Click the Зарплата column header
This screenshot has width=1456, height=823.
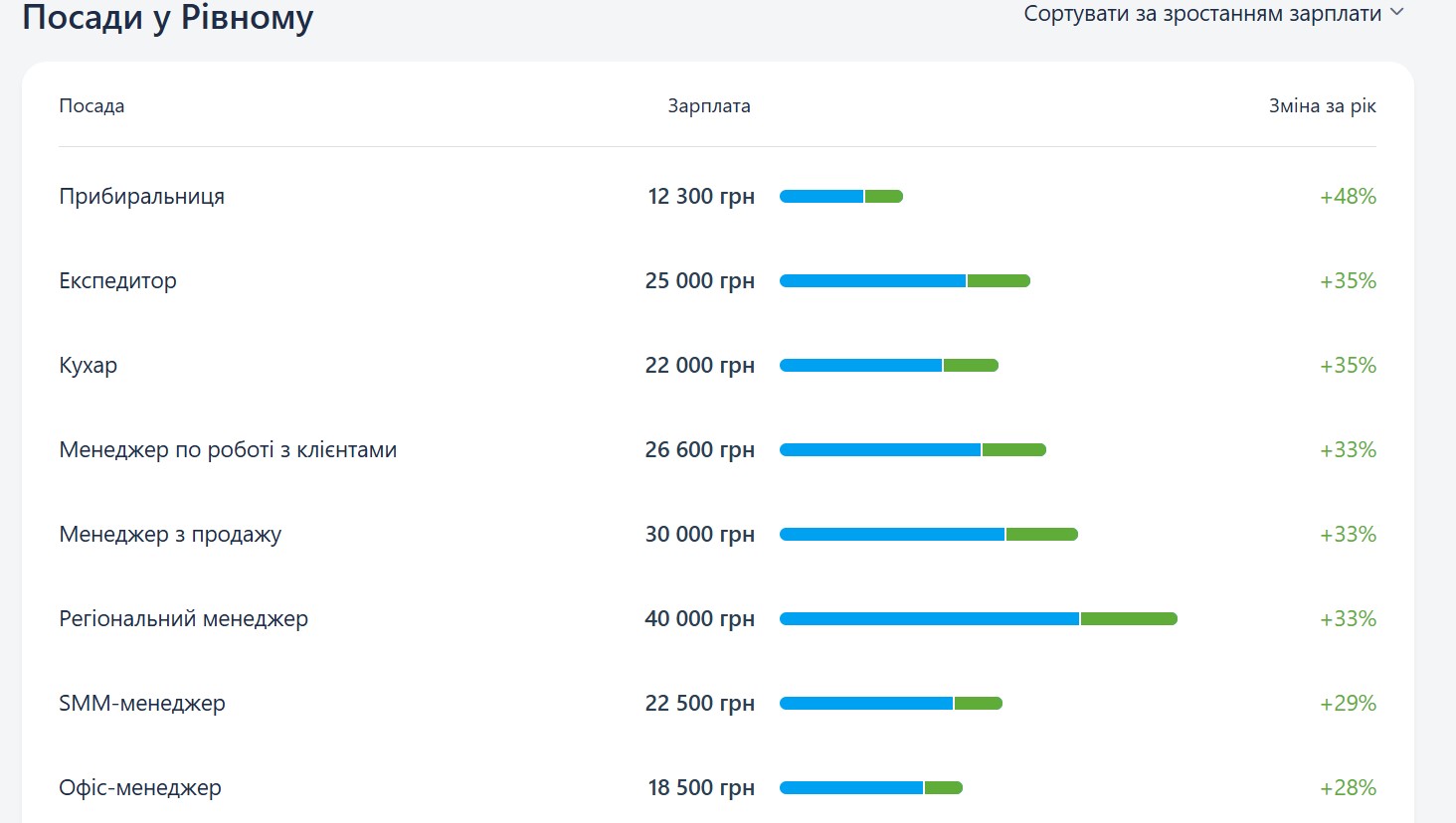click(x=708, y=106)
